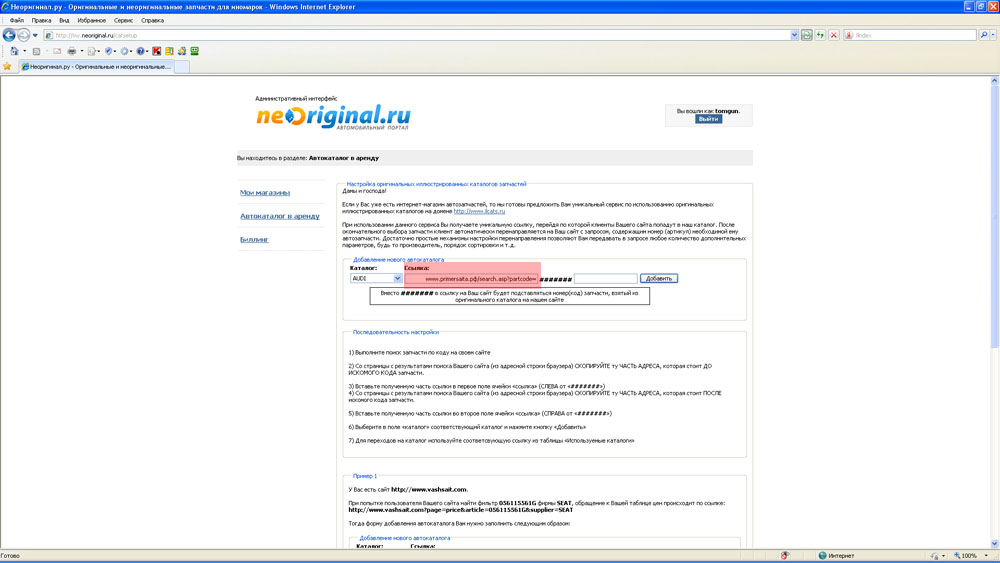
Task: Open Favorites with the star icon
Action: tap(7, 66)
